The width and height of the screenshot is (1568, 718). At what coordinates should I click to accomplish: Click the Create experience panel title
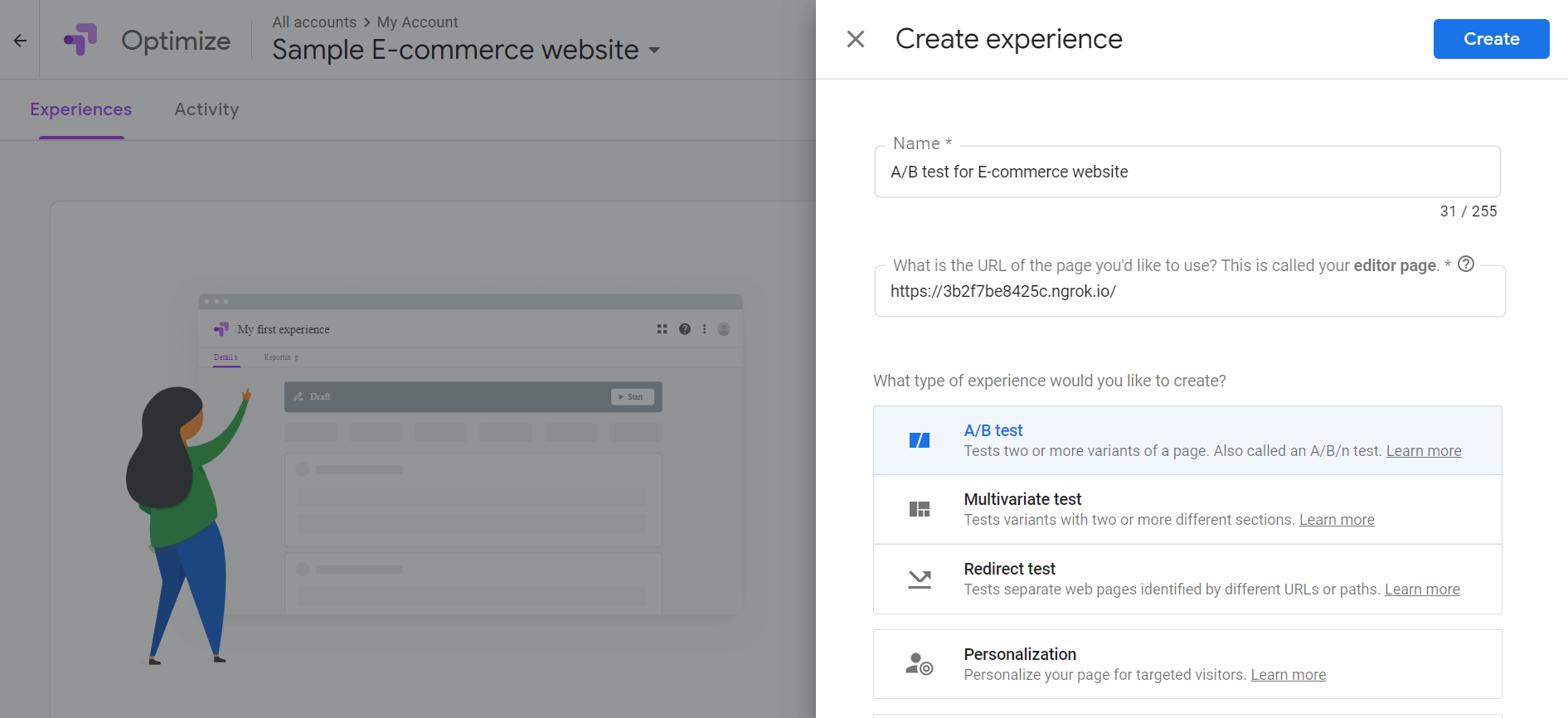[1009, 39]
